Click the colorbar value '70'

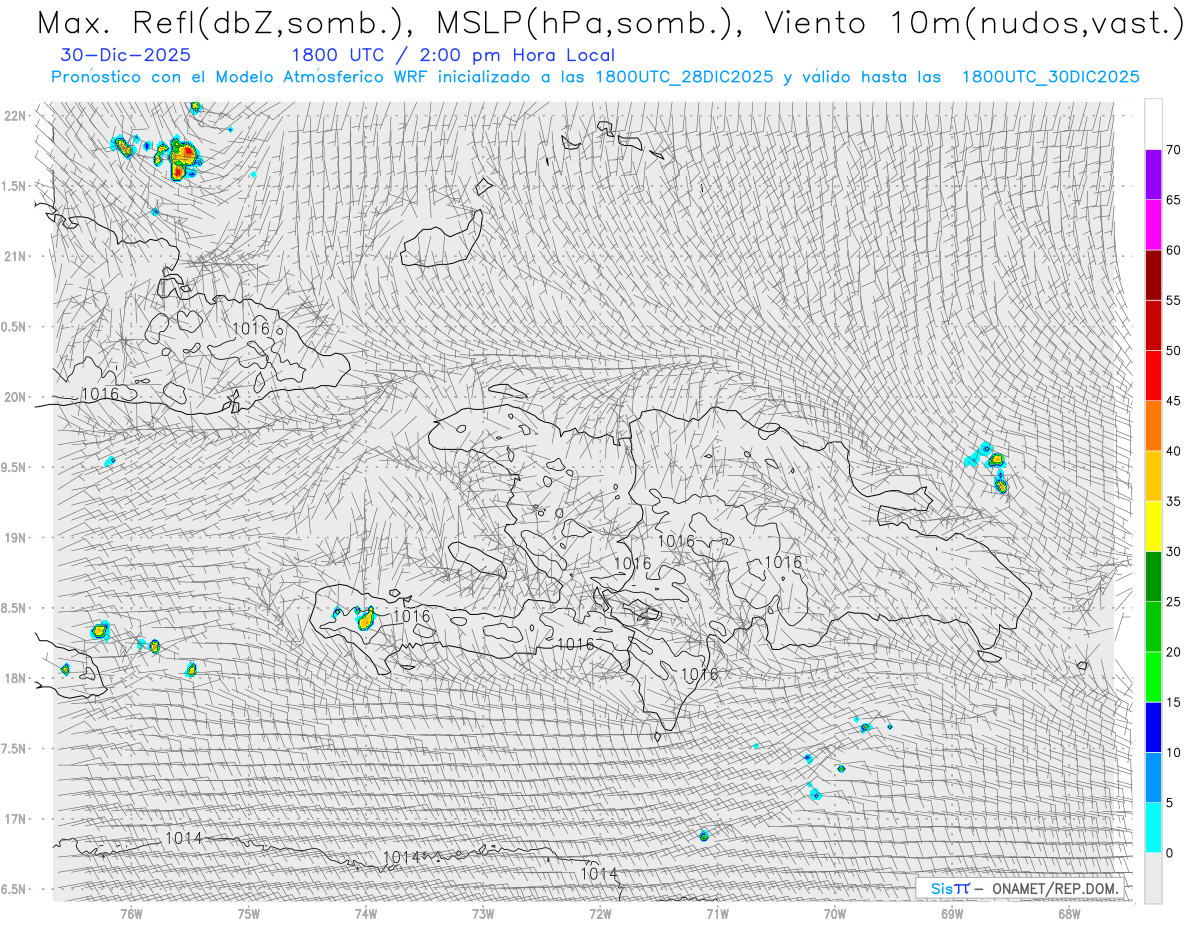pos(1173,150)
